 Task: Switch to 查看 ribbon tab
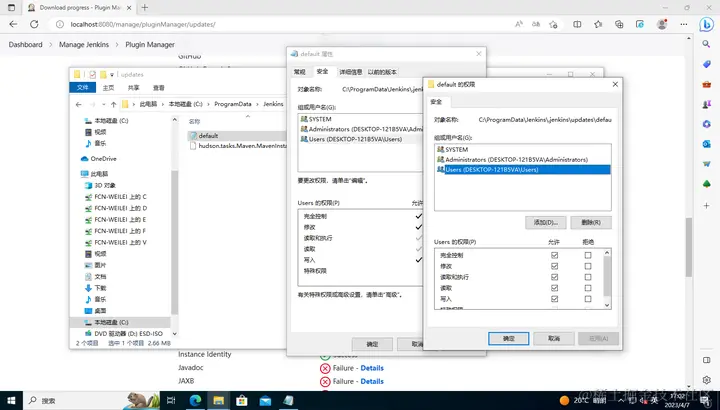click(158, 88)
